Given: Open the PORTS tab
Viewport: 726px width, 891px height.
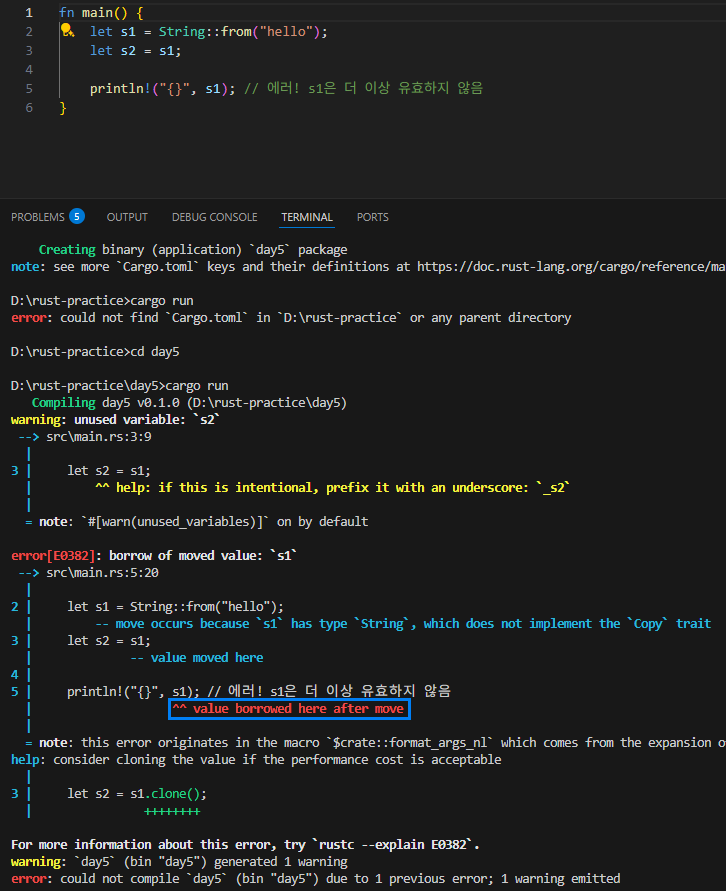Looking at the screenshot, I should click(373, 217).
